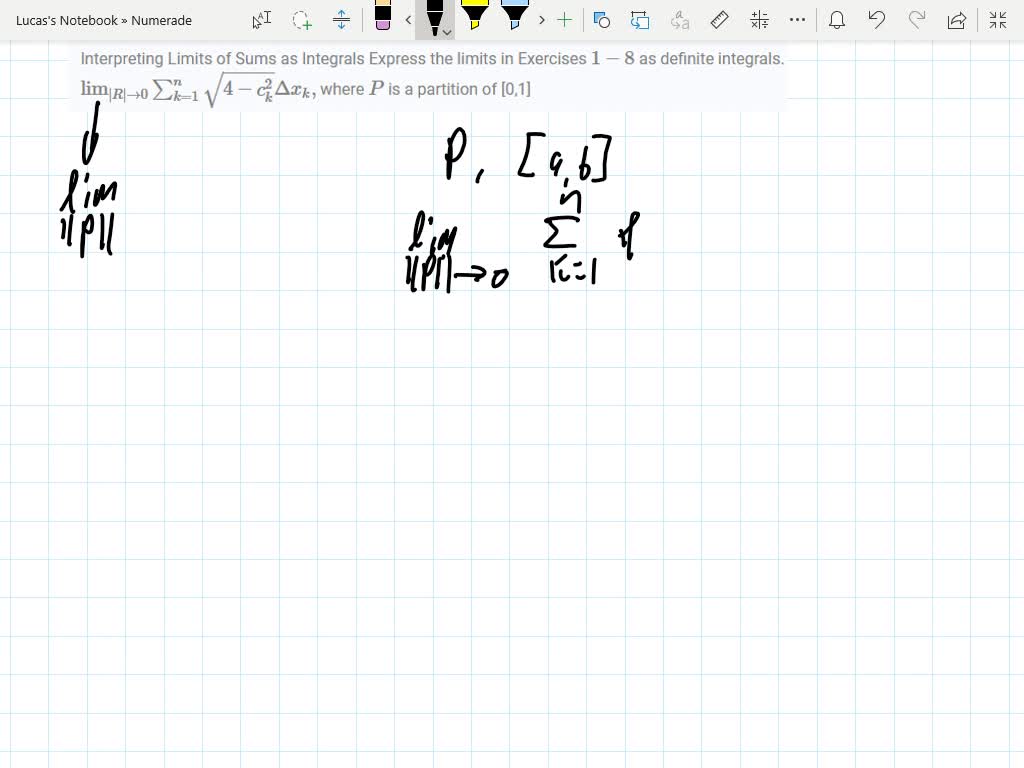The height and width of the screenshot is (768, 1024).
Task: Open the Math assistant
Action: point(757,20)
